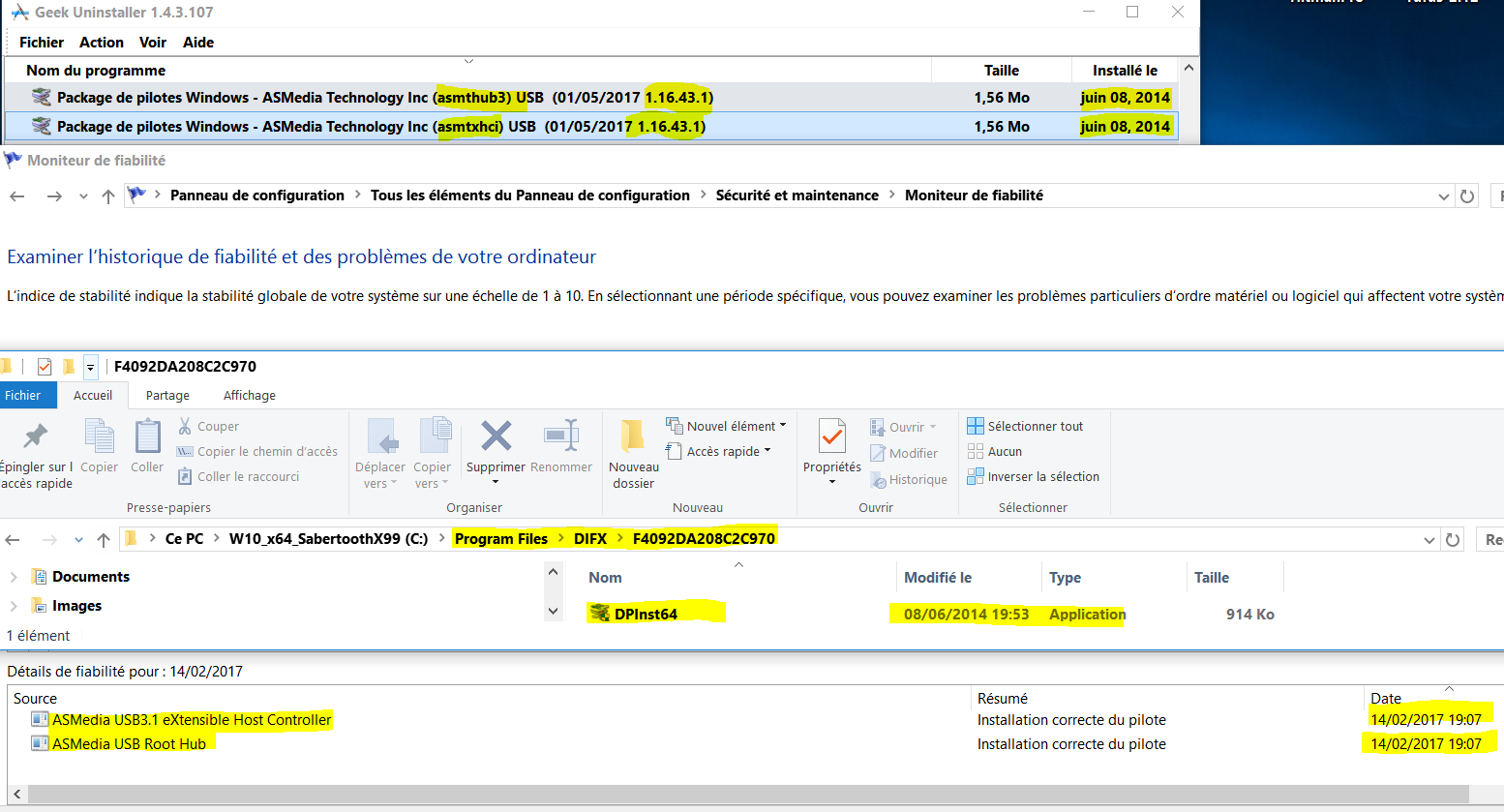Click Sélectionner tout

(x=1025, y=426)
